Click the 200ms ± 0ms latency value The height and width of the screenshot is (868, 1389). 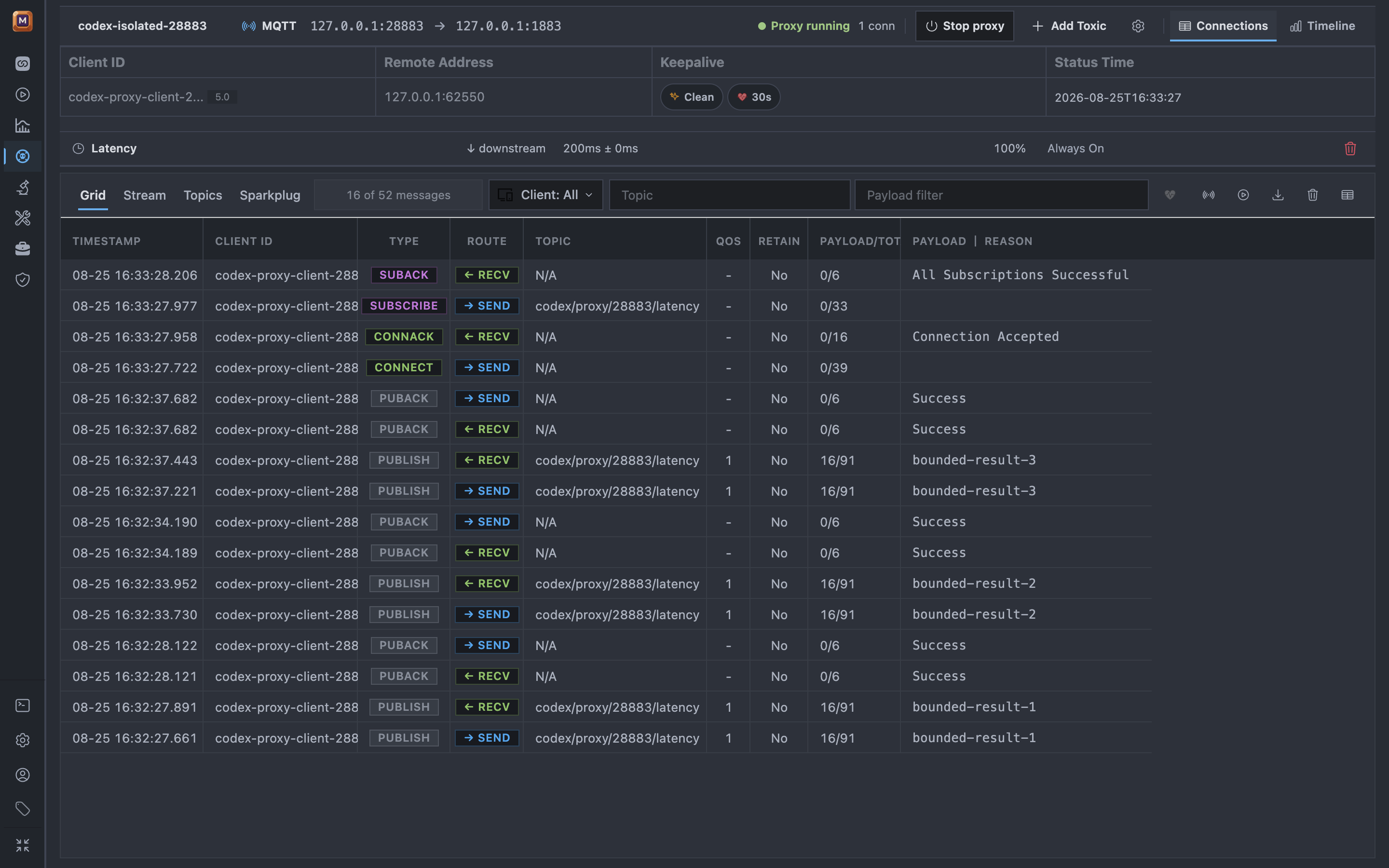tap(600, 149)
